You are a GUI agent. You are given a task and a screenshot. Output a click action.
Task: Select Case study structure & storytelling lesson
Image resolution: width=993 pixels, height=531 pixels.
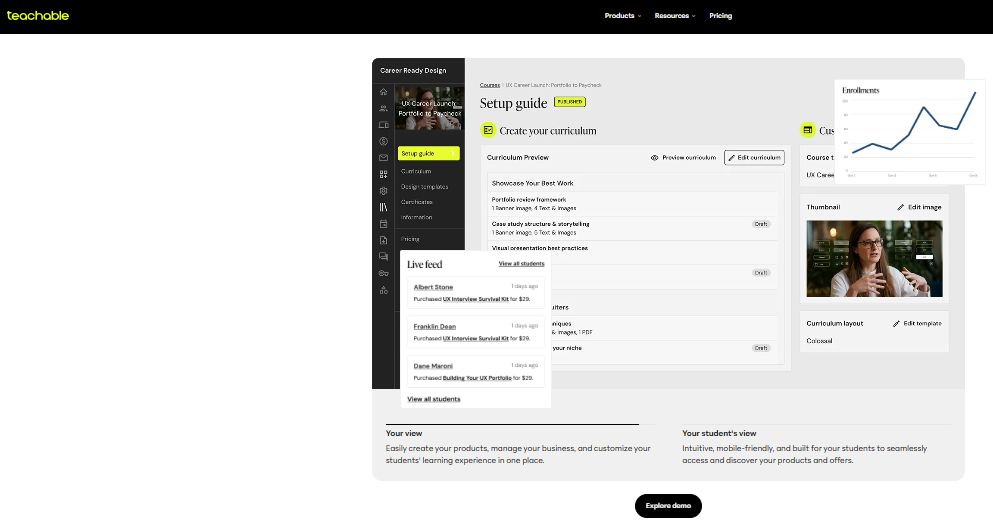coord(540,224)
